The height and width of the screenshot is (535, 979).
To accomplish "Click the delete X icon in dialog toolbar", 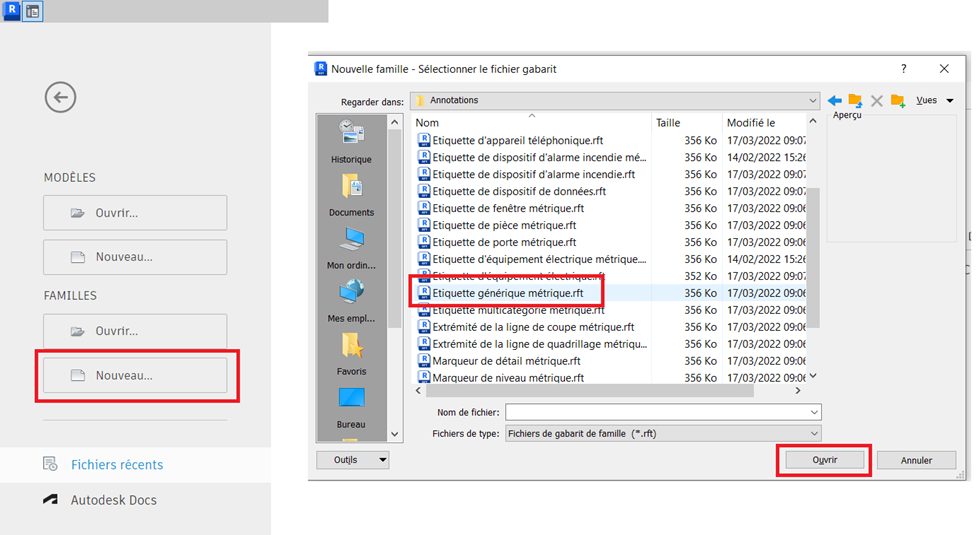I will (x=877, y=101).
